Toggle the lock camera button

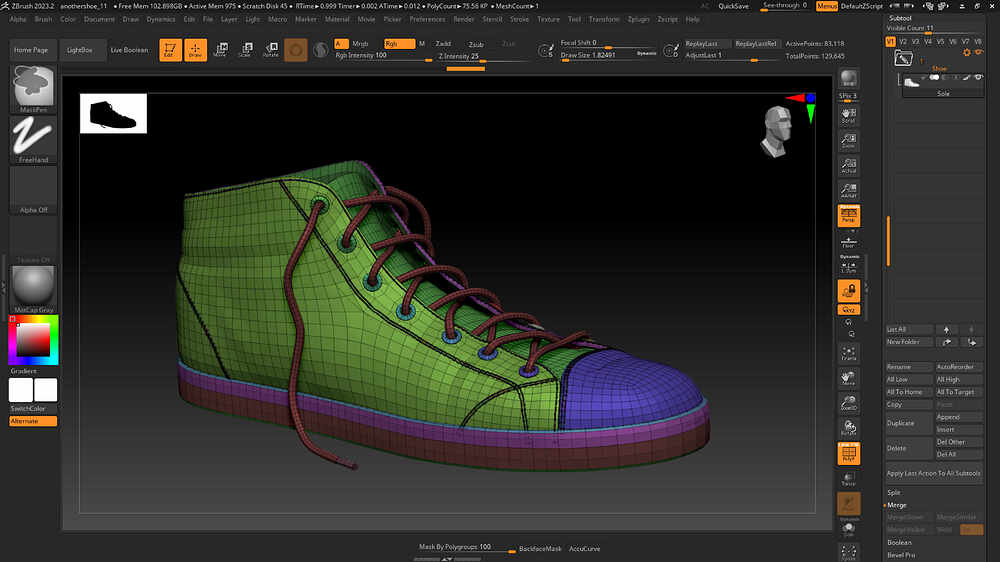tap(848, 291)
